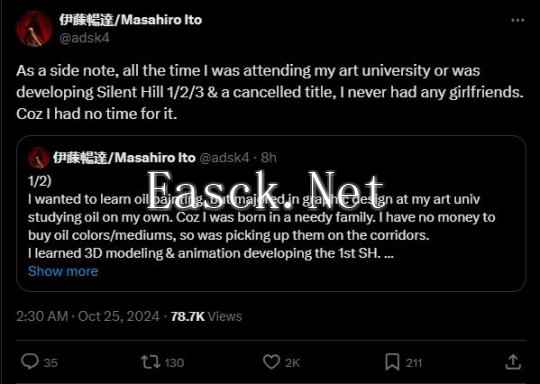
Task: Click the 35 replies count
Action: 51,363
